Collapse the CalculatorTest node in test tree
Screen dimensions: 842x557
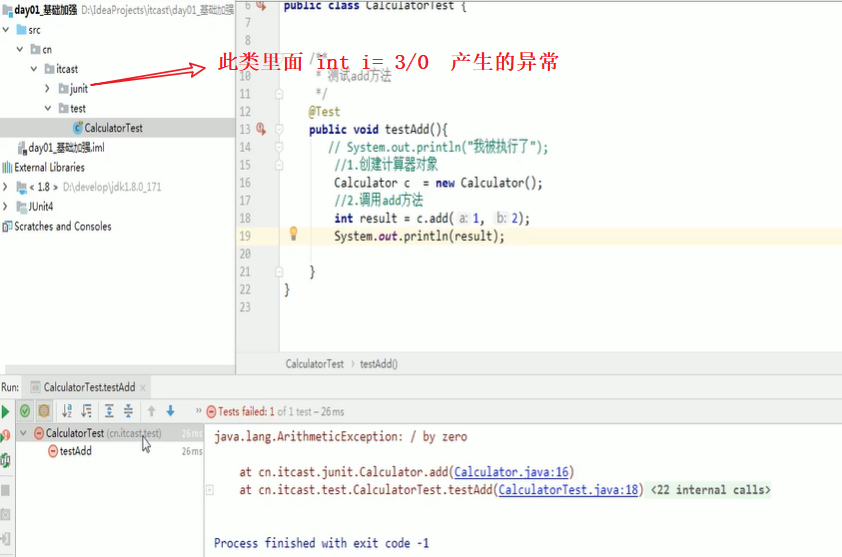[23, 433]
